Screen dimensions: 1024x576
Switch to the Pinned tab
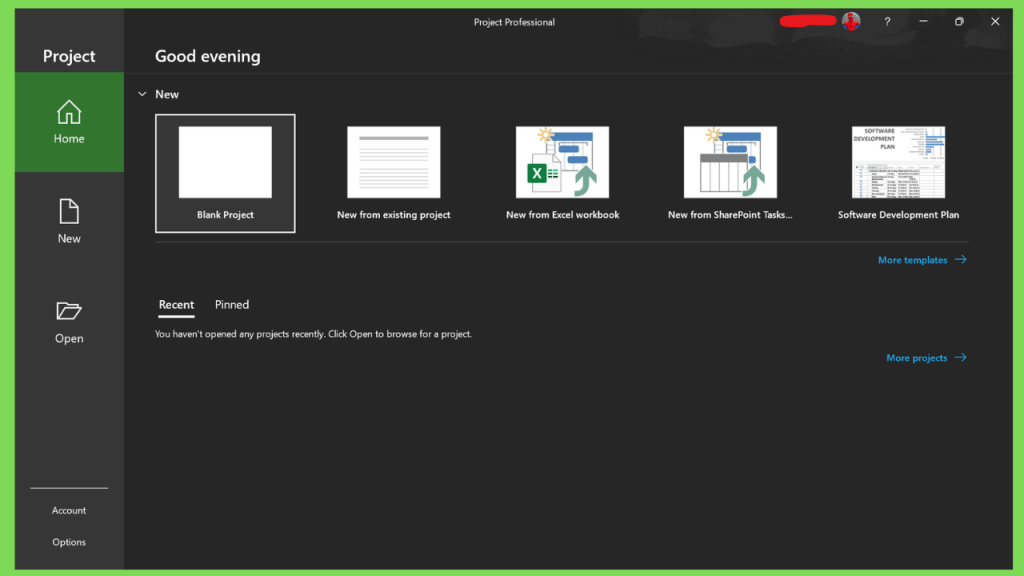[232, 305]
